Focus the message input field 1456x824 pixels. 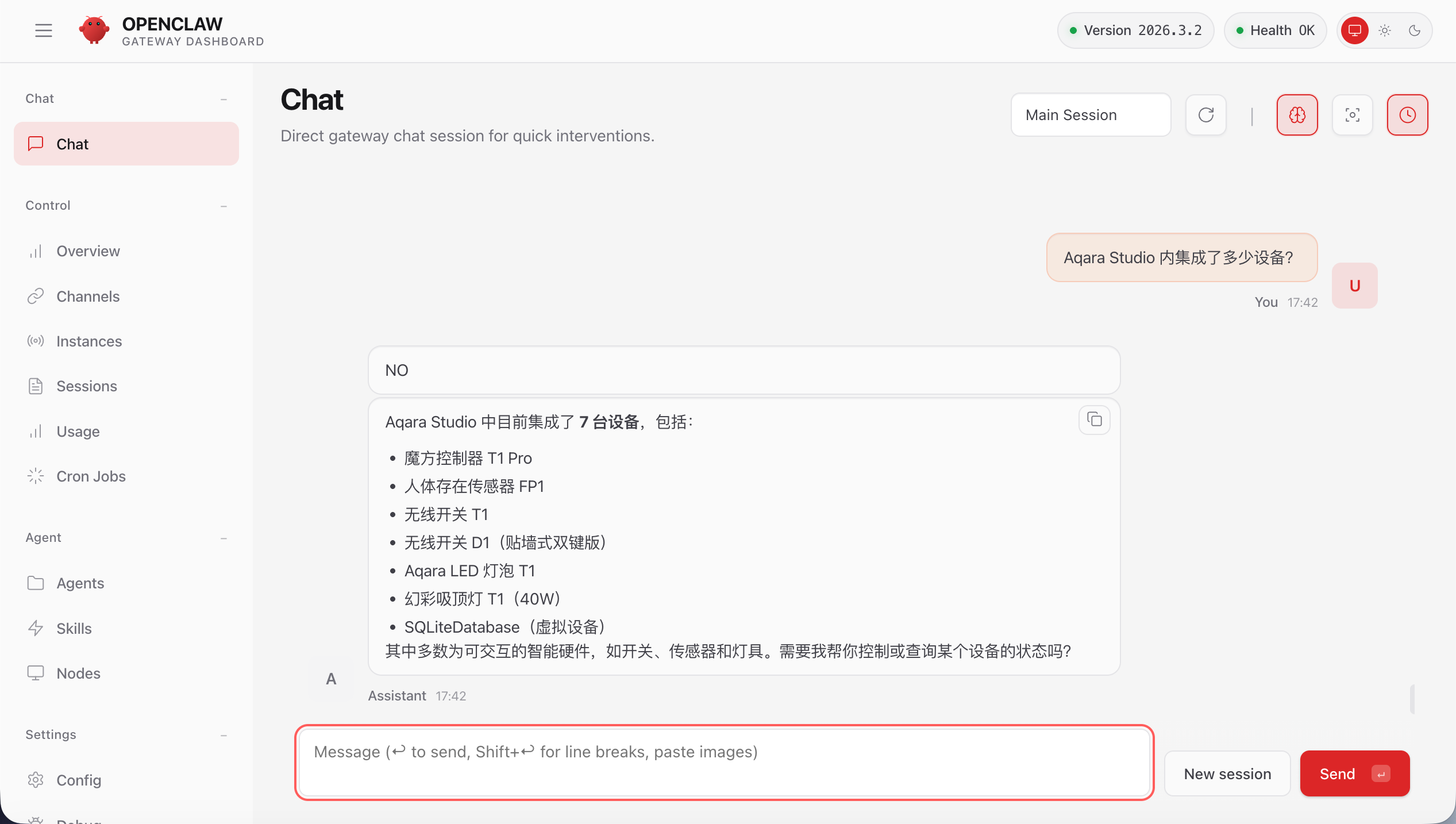click(724, 762)
